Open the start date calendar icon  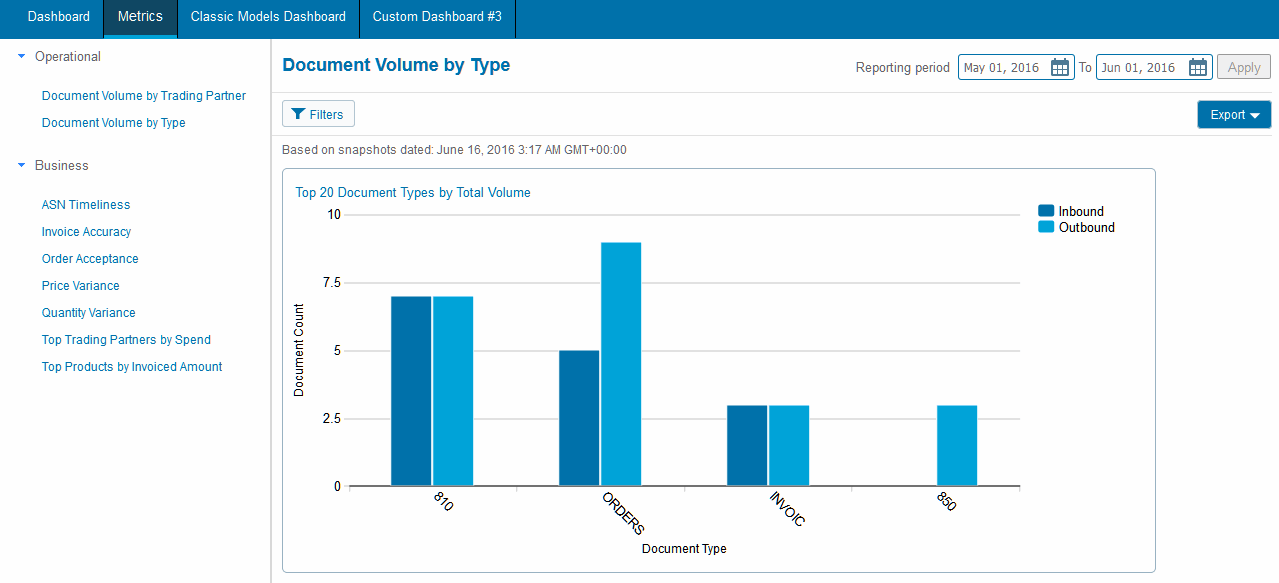pyautogui.click(x=1060, y=68)
